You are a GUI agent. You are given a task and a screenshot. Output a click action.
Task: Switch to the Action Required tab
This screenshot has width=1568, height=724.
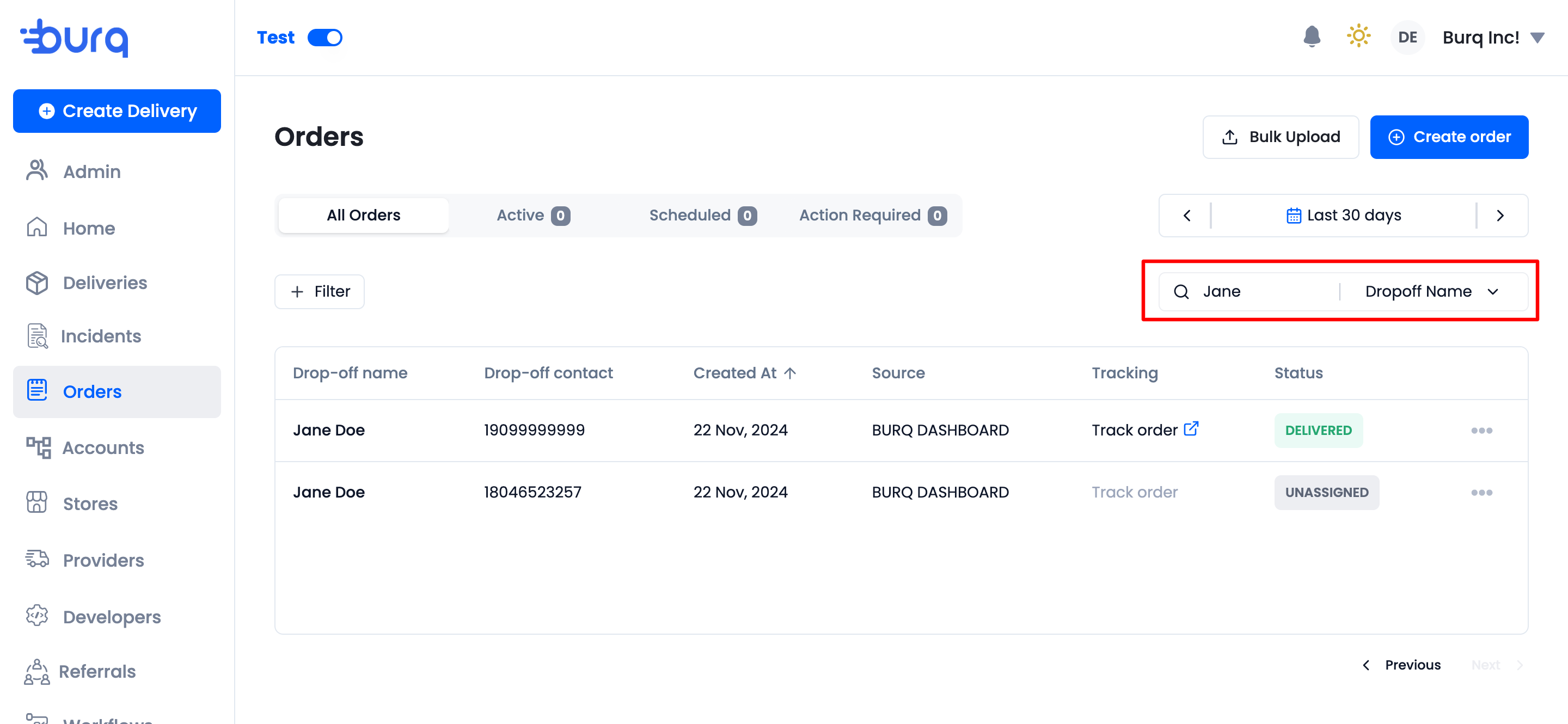(x=872, y=216)
